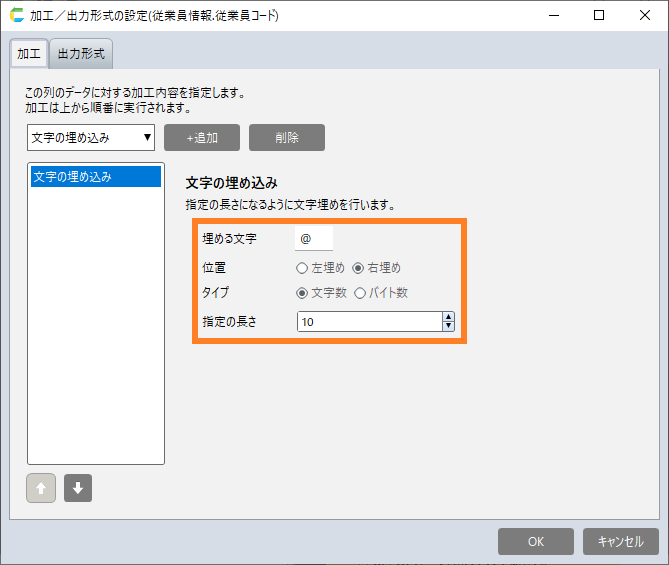The image size is (669, 565).
Task: Click the application logo in the title bar
Action: click(x=17, y=16)
